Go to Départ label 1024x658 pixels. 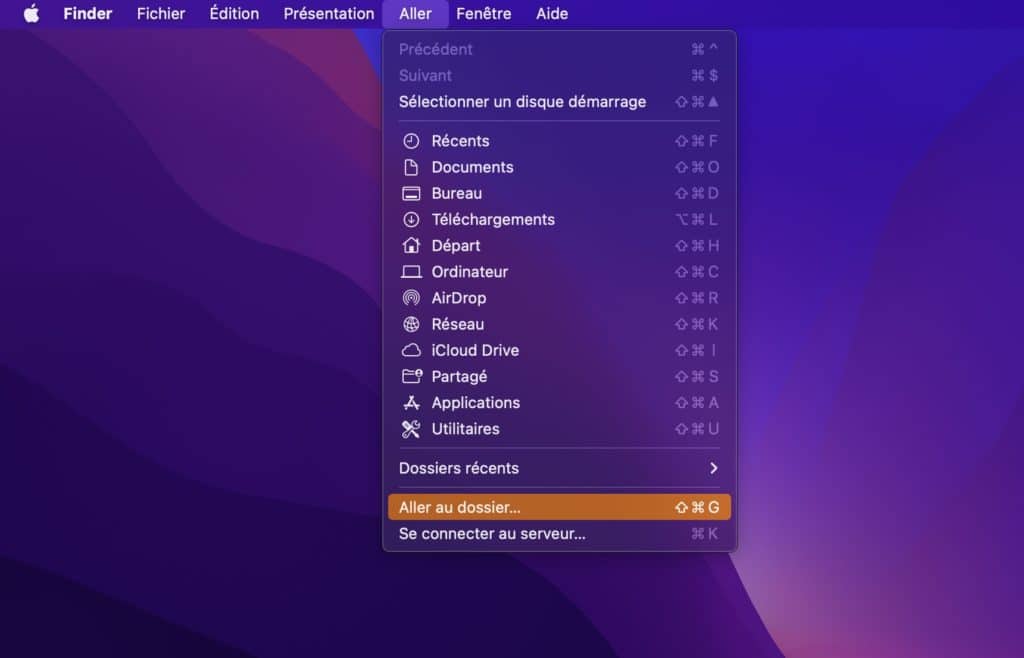click(x=456, y=245)
